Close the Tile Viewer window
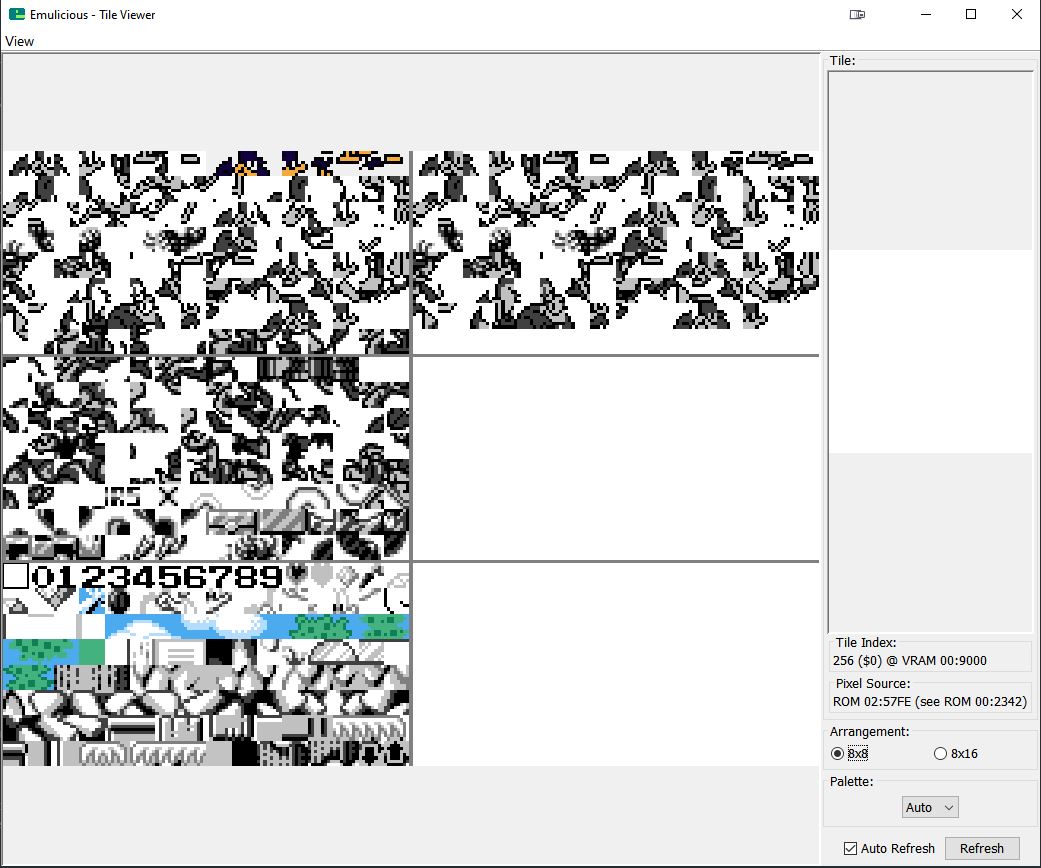1041x868 pixels. point(1016,15)
